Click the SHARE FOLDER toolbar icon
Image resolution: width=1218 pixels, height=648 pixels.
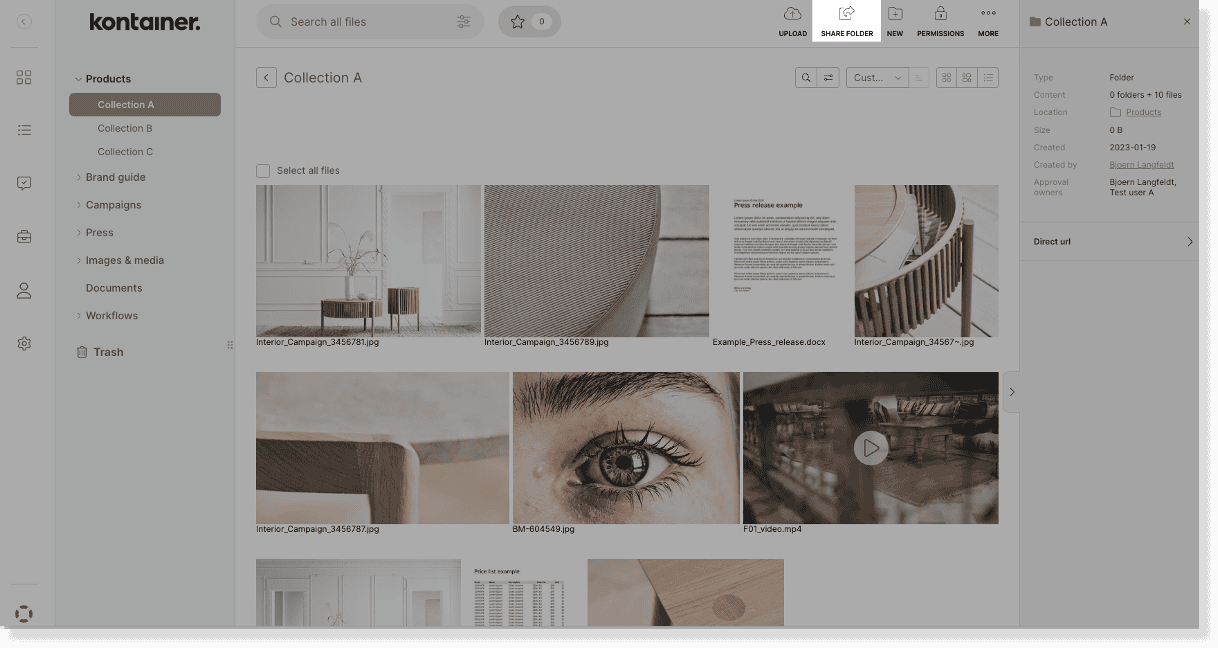846,20
